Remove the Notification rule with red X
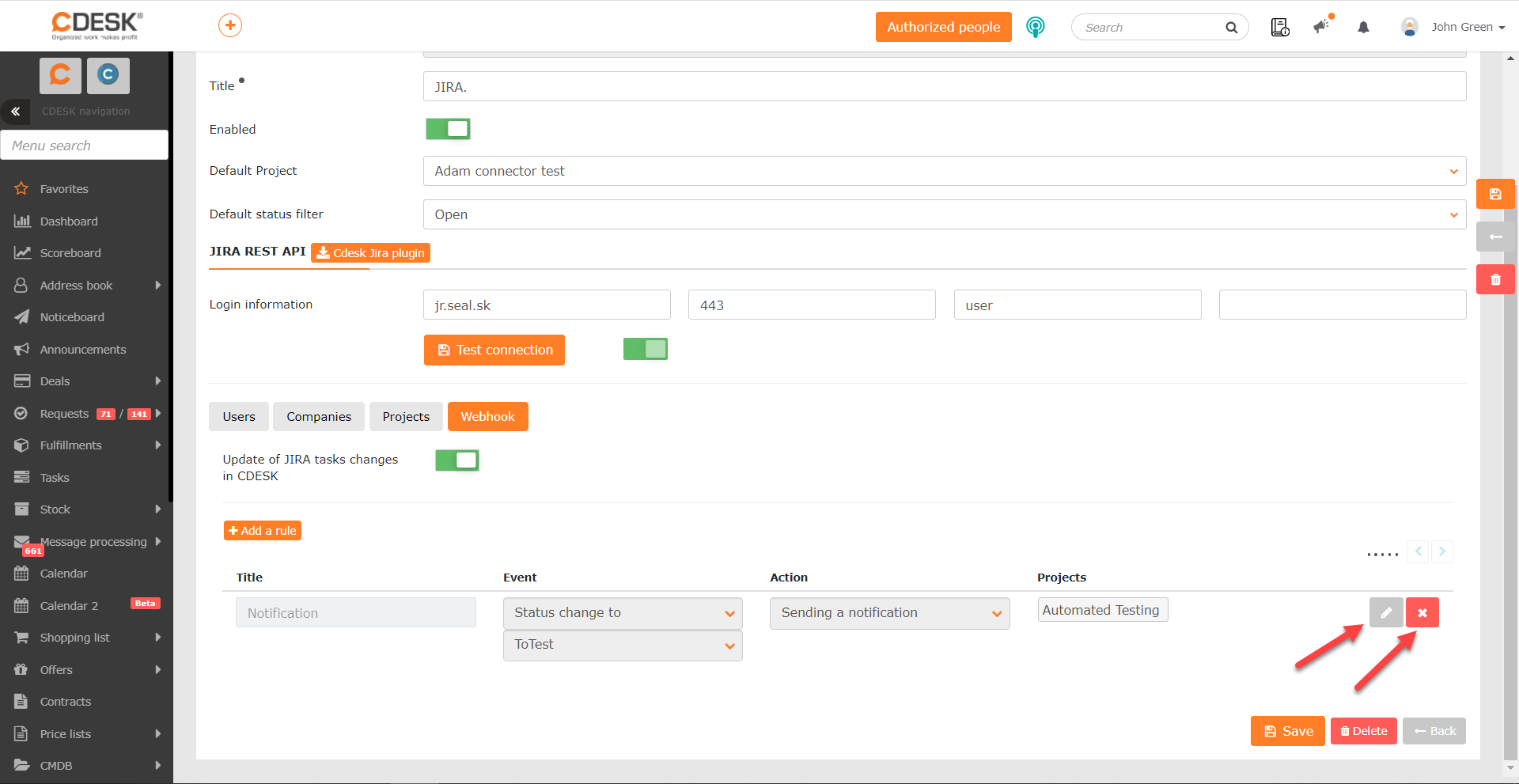This screenshot has height=784, width=1519. coord(1422,612)
